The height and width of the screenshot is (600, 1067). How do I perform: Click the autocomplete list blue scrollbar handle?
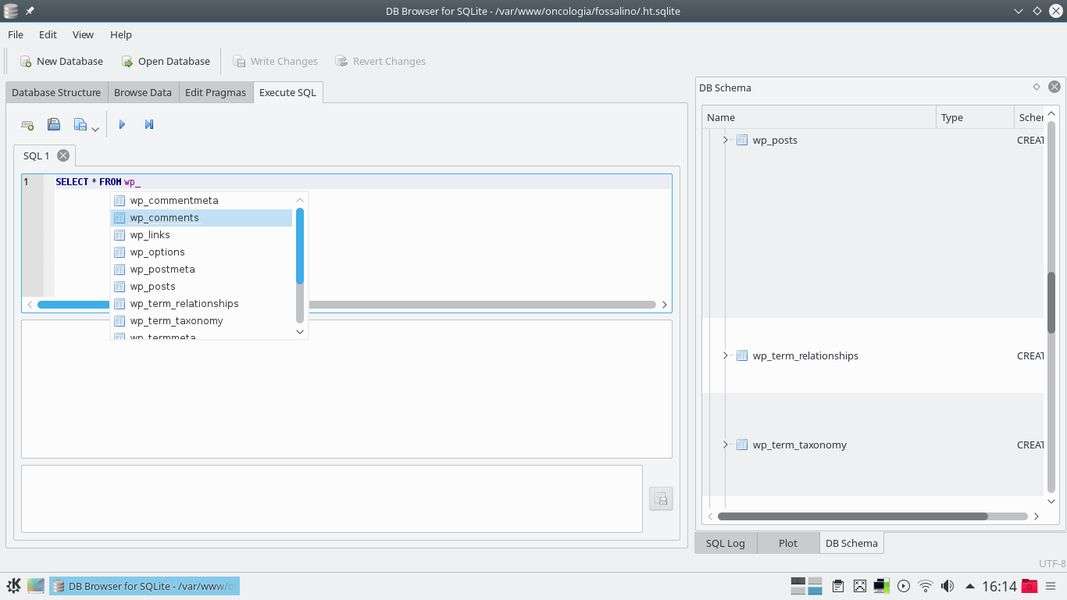[300, 246]
